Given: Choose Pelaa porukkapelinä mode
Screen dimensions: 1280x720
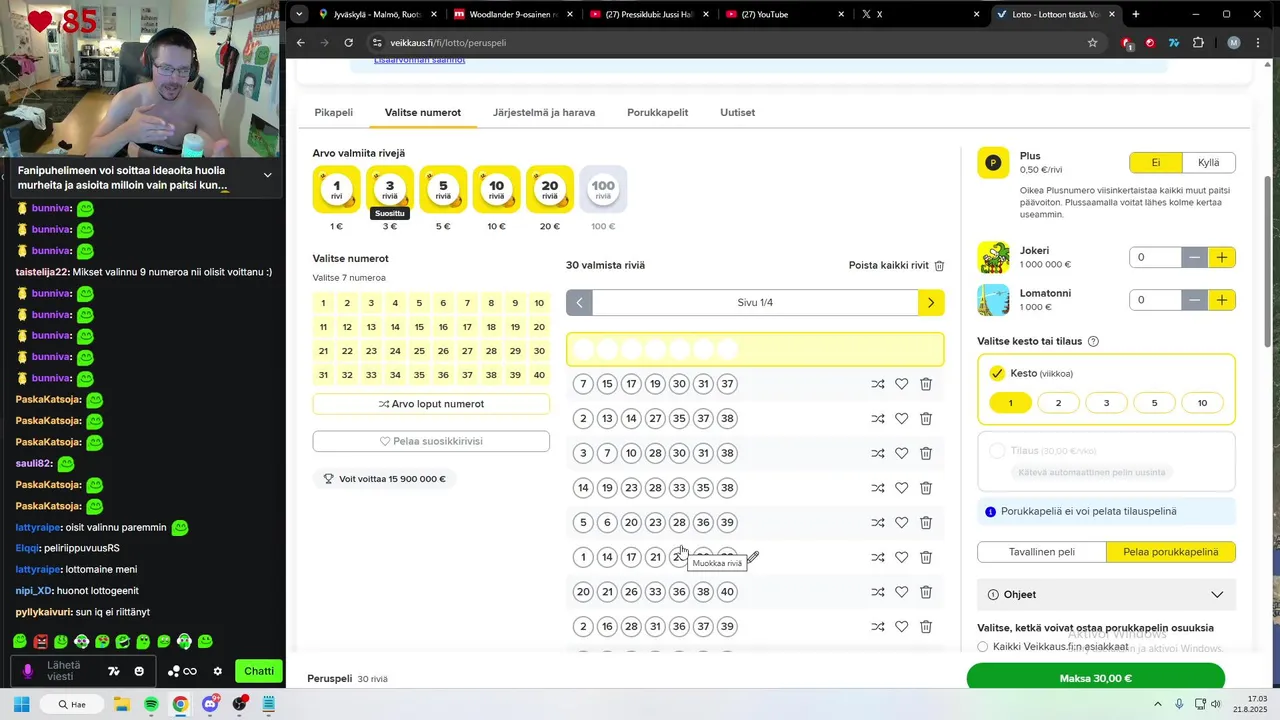Looking at the screenshot, I should (x=1171, y=552).
